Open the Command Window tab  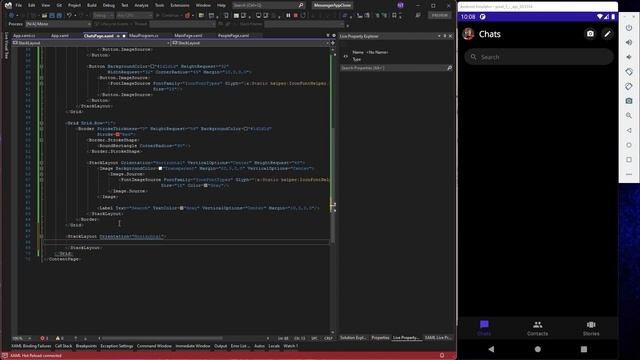154,346
